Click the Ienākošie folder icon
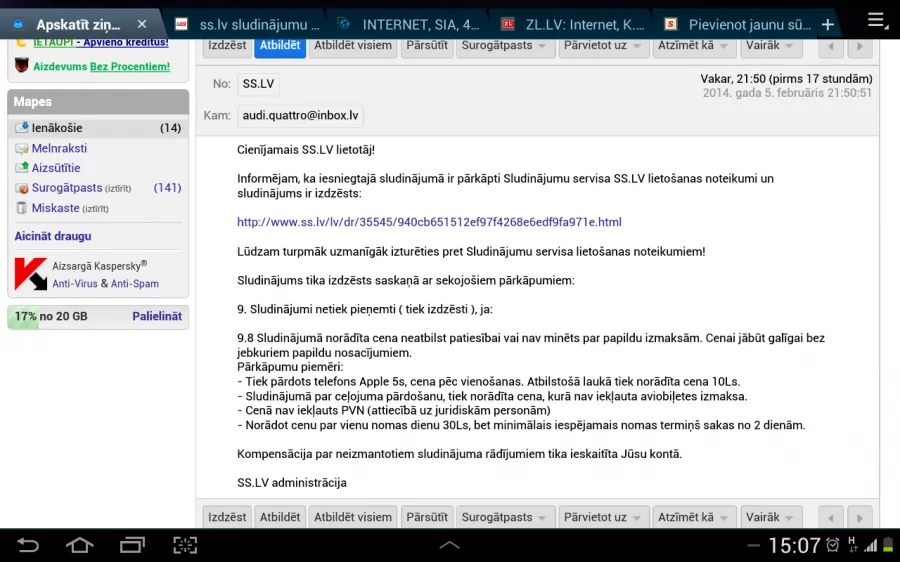This screenshot has height=562, width=900. 22,127
